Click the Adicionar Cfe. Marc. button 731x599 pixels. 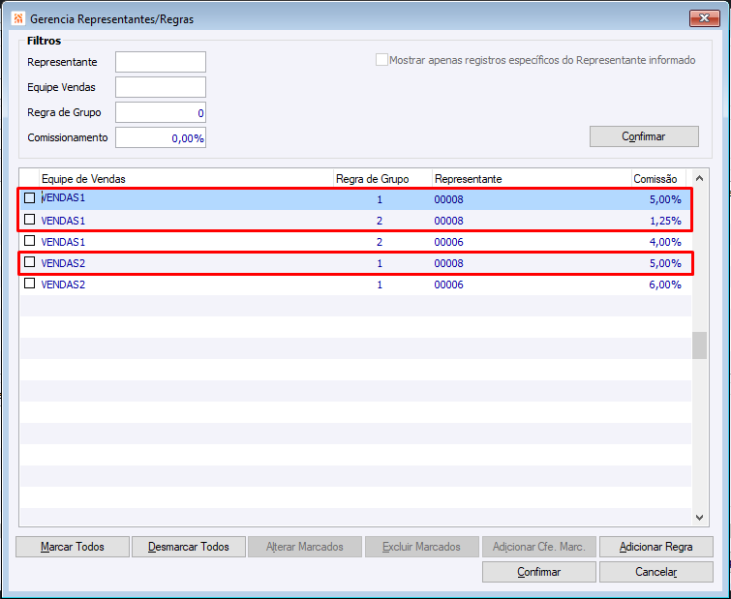539,547
